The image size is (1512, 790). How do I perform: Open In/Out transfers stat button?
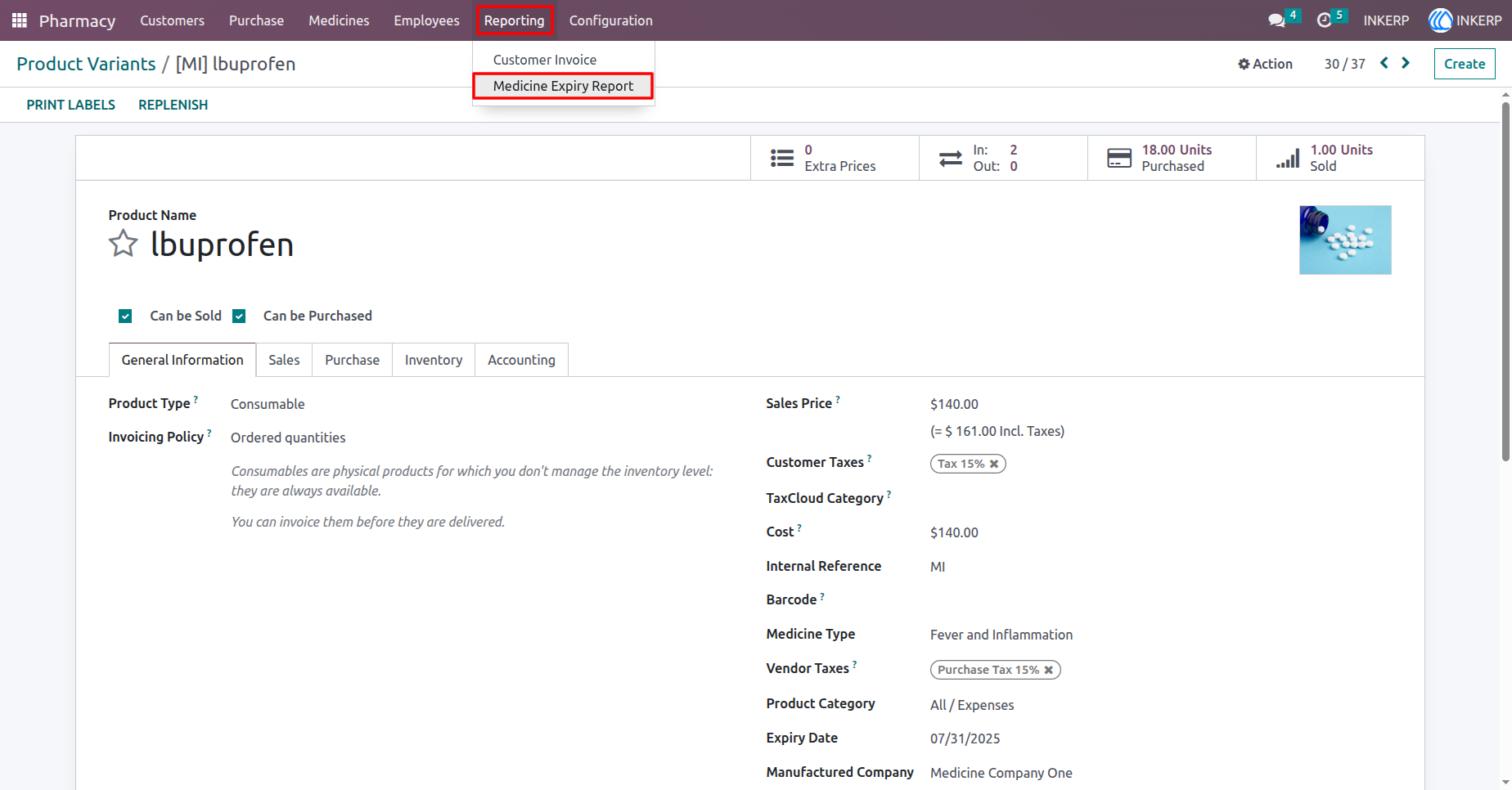1003,158
